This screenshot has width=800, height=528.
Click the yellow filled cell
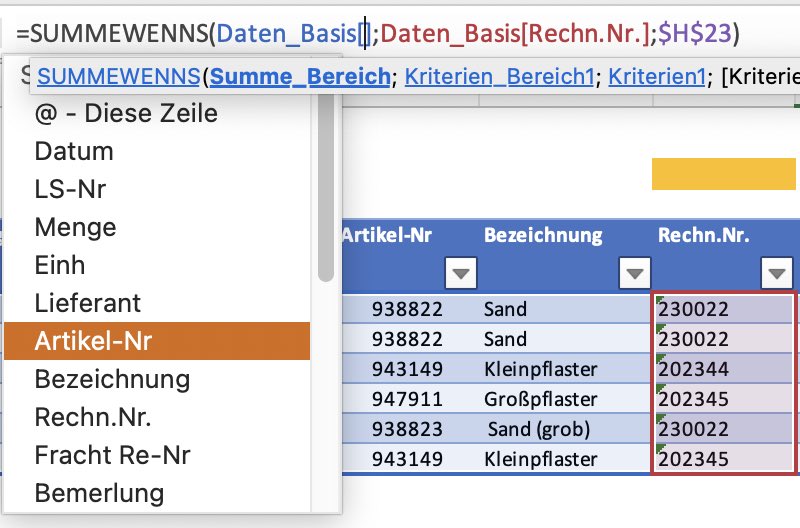tap(723, 174)
